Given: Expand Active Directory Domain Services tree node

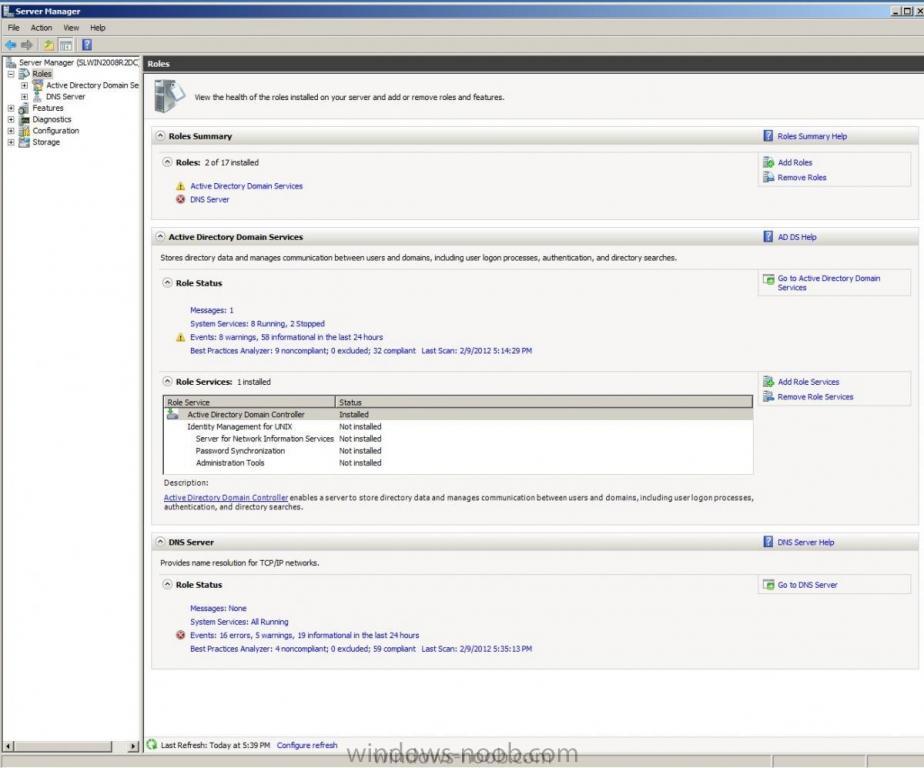Looking at the screenshot, I should pos(24,85).
